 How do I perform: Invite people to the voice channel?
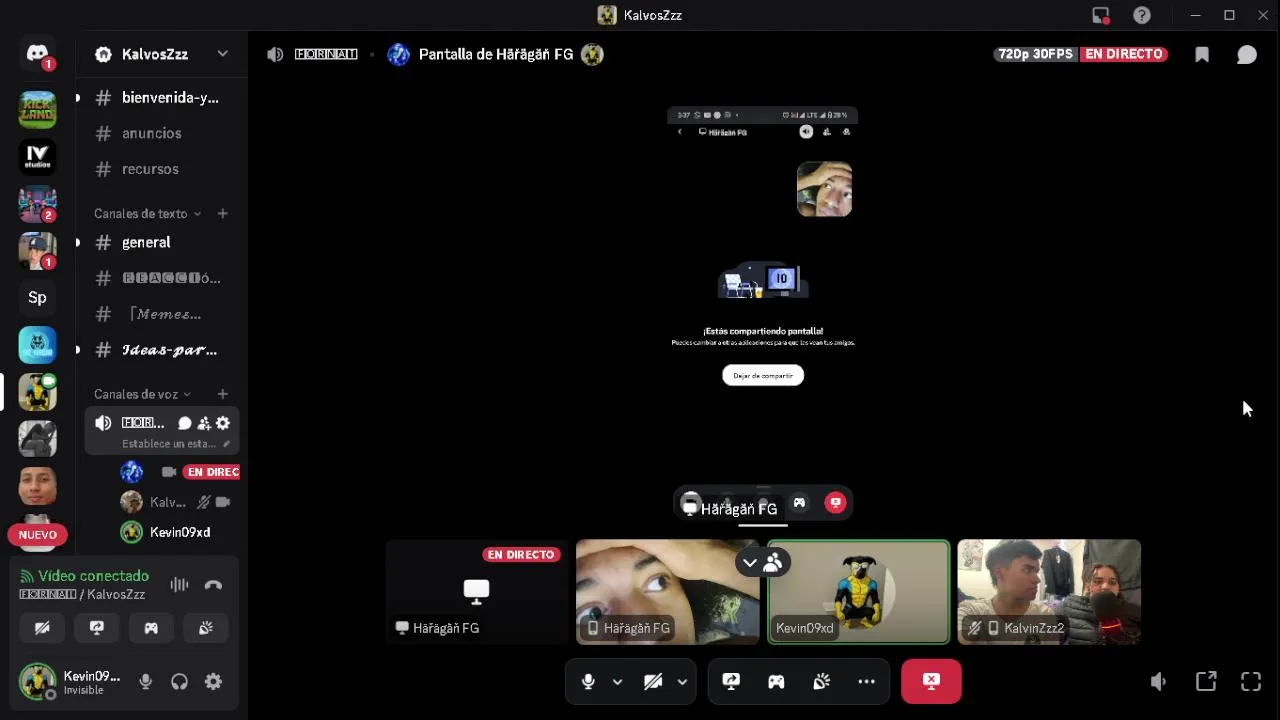click(204, 423)
